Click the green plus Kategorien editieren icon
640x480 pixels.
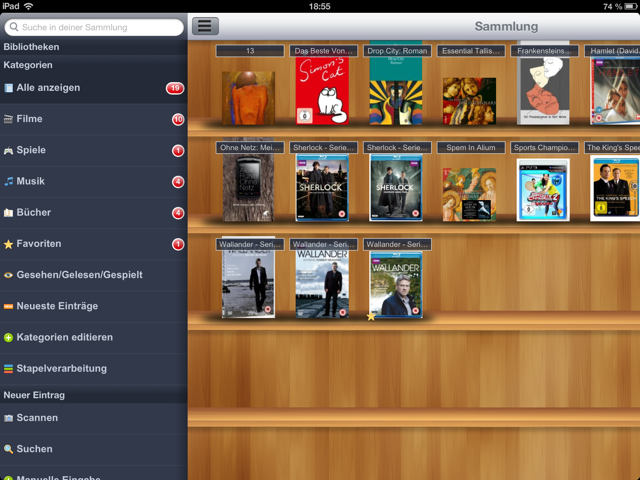(9, 338)
